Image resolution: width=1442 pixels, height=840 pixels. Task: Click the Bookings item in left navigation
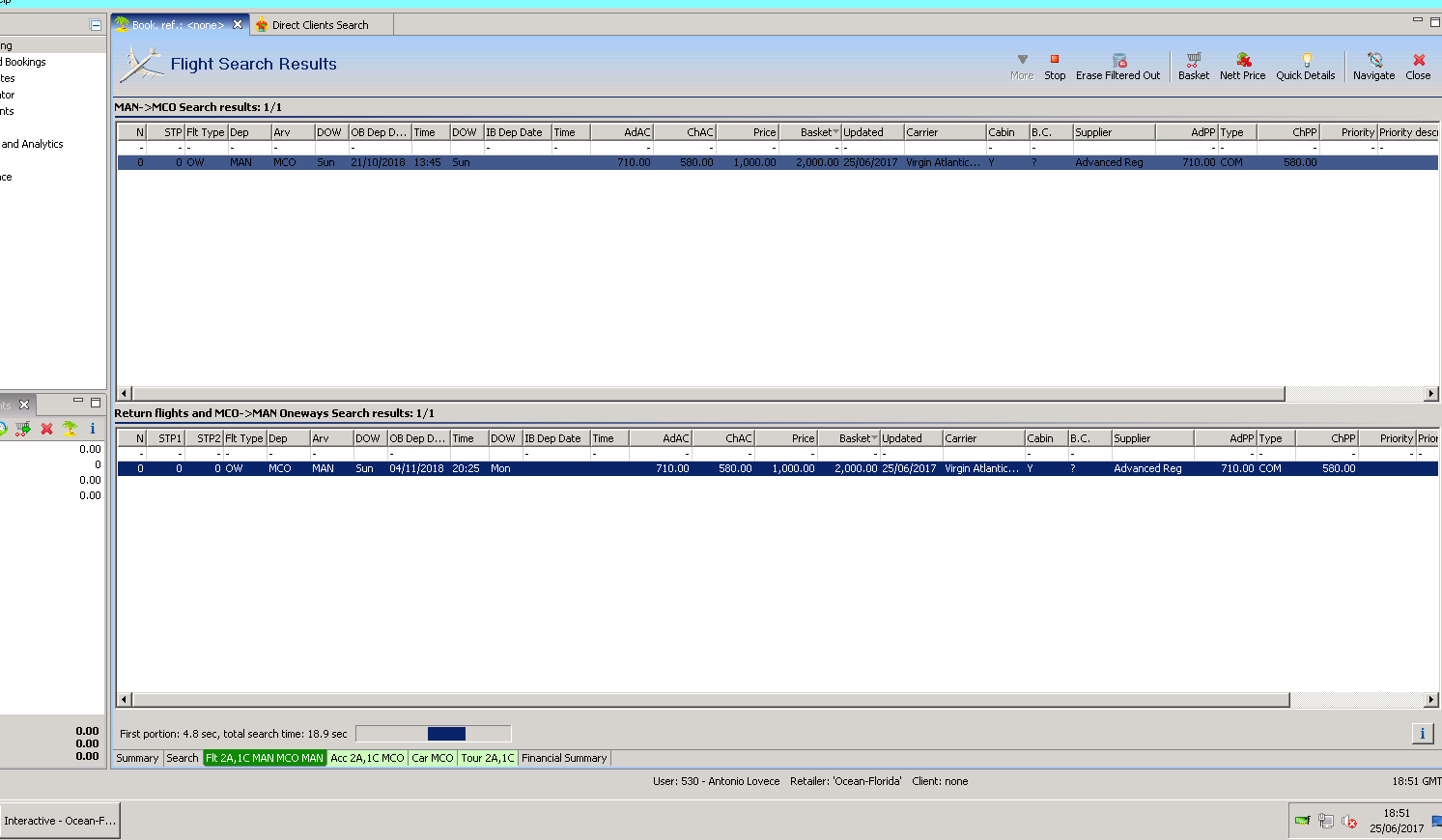(x=24, y=62)
